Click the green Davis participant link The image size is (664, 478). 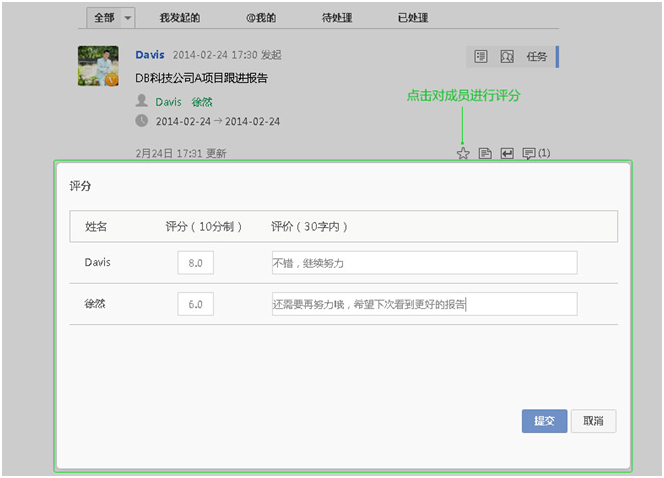(168, 102)
